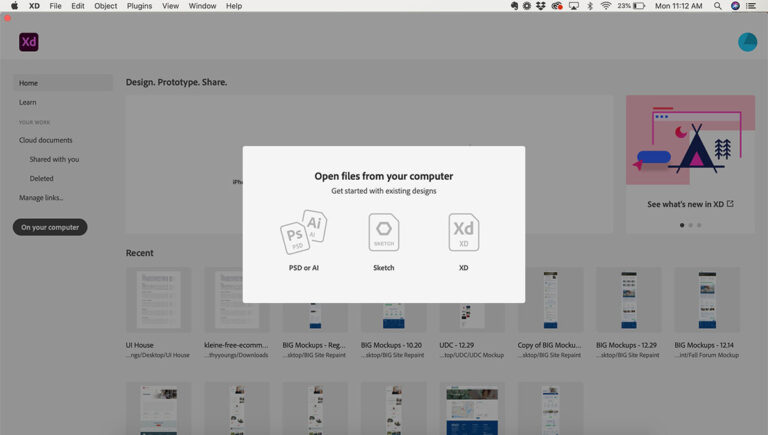The height and width of the screenshot is (435, 768).
Task: Click the On your computer button
Action: click(x=50, y=227)
